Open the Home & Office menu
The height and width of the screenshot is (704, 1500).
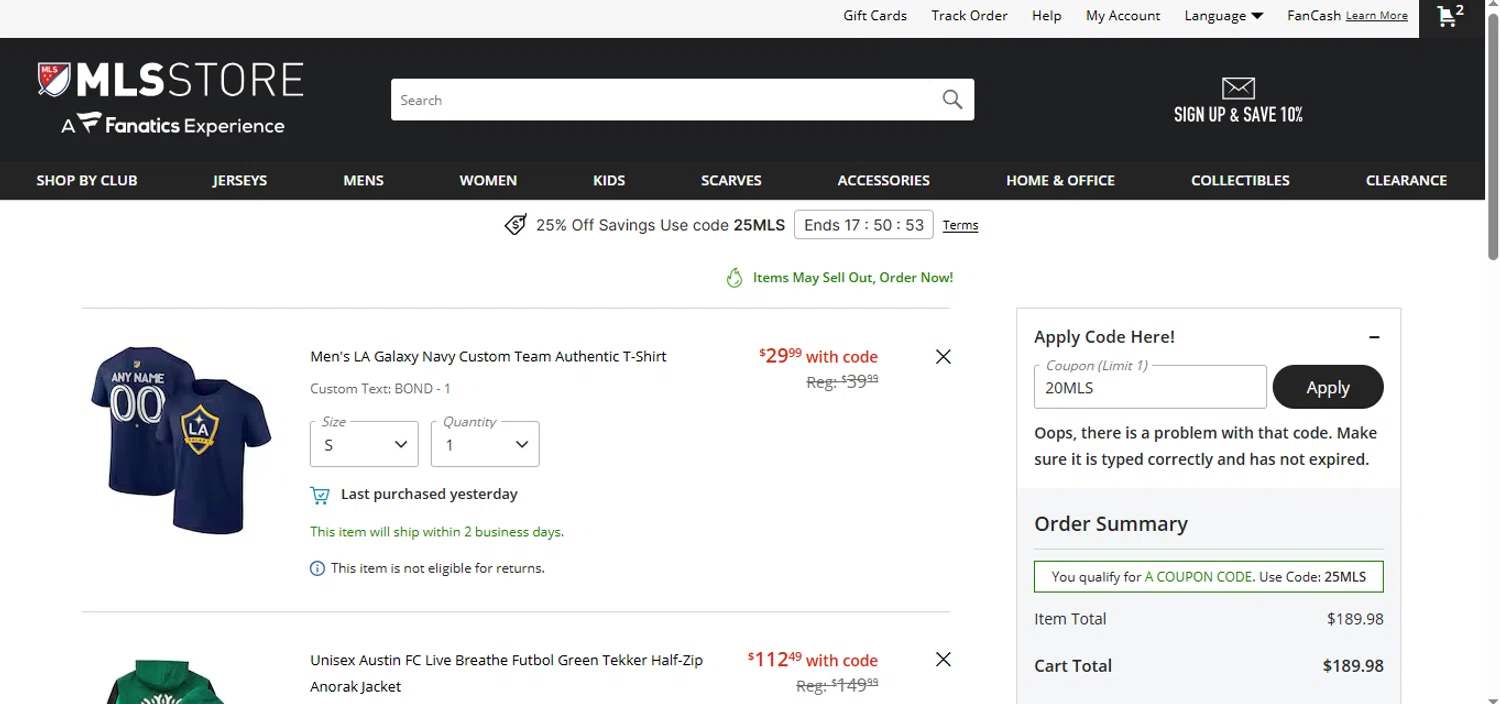[1060, 181]
